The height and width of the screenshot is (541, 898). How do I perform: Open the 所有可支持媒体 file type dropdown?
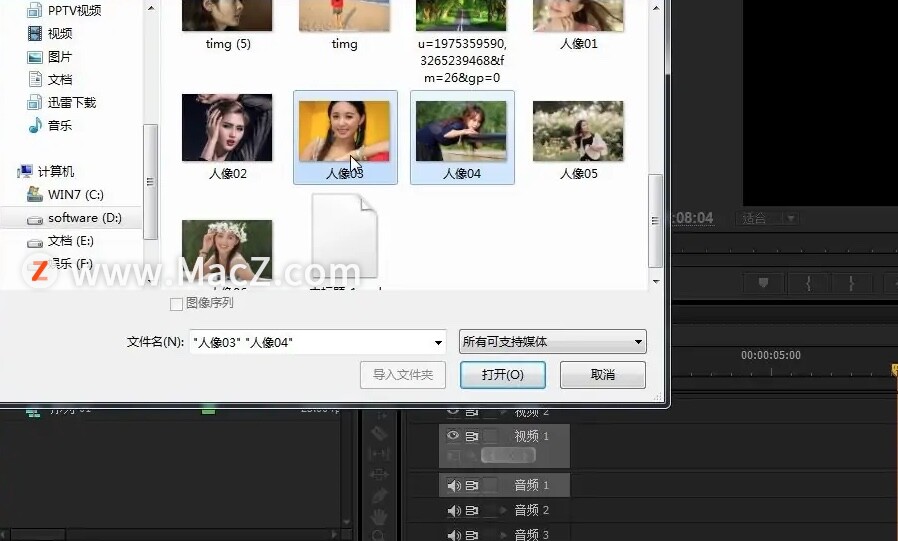coord(553,342)
